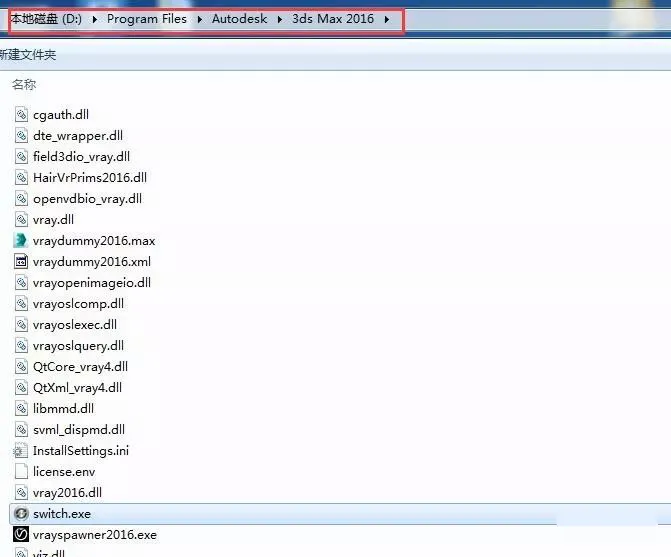Click the blank icon of license.env

point(21,471)
